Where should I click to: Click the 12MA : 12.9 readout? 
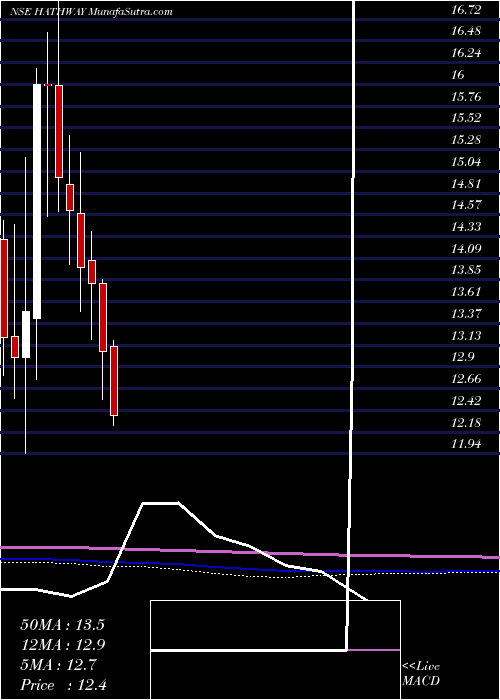coord(62,645)
